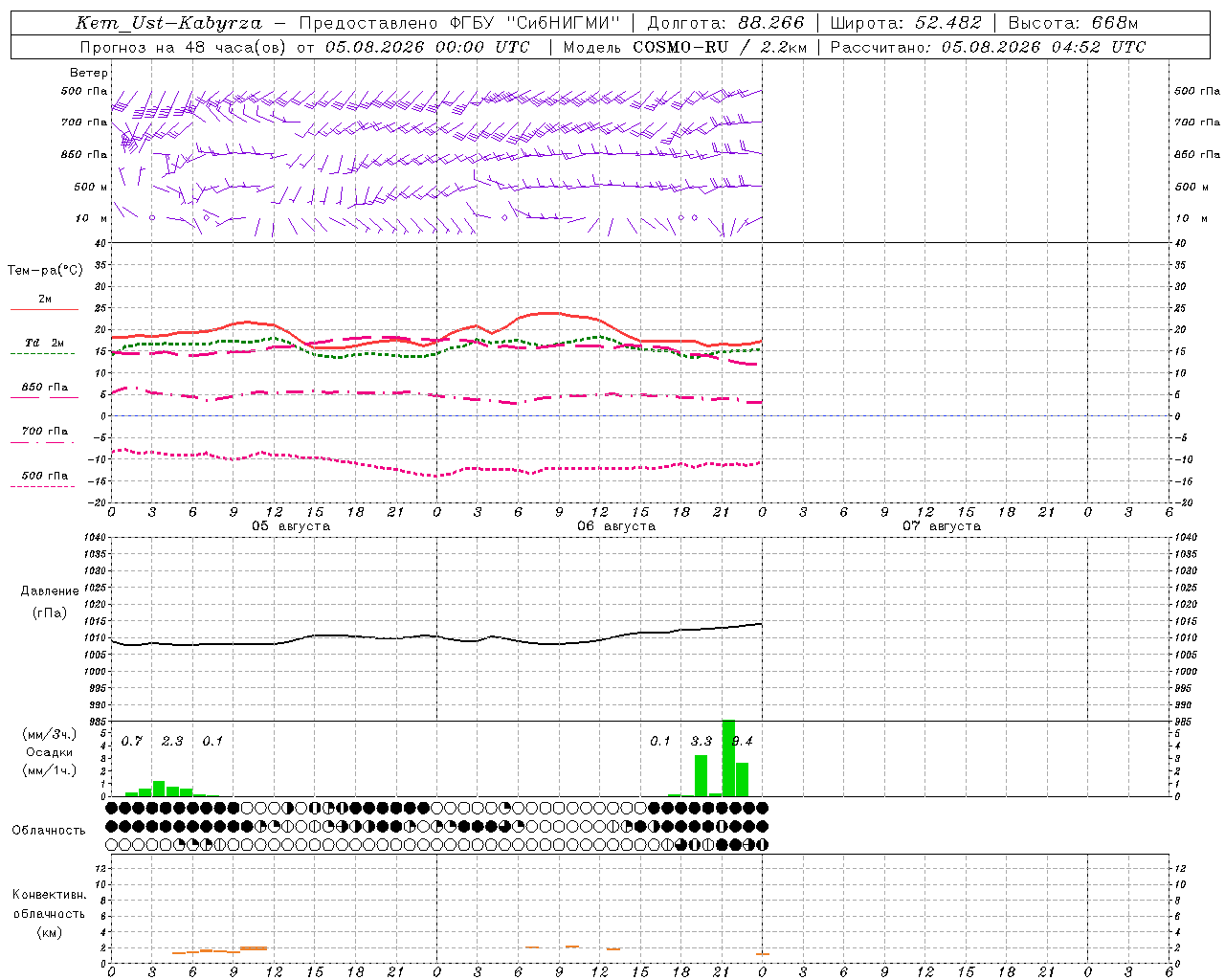Image resolution: width=1225 pixels, height=980 pixels.
Task: Click the 9.4 precipitation total label
Action: (x=742, y=741)
